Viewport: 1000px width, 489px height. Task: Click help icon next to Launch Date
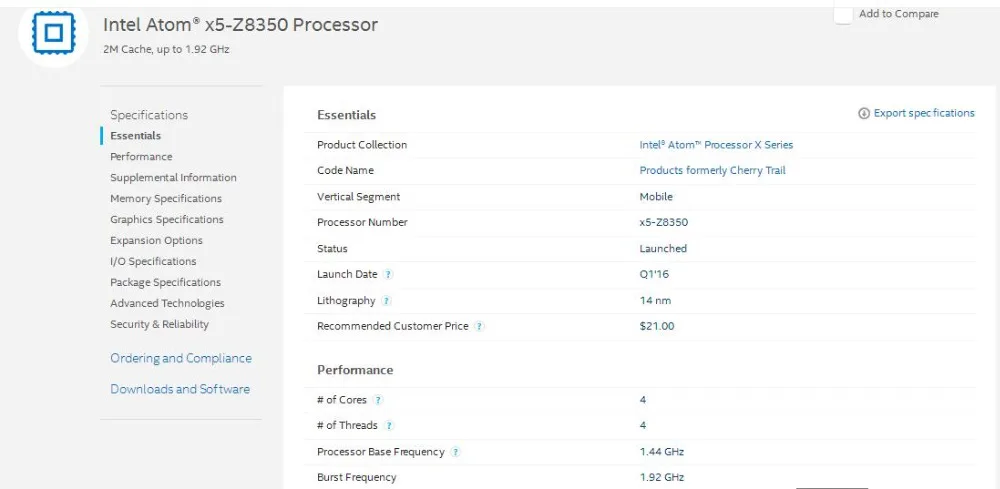389,275
